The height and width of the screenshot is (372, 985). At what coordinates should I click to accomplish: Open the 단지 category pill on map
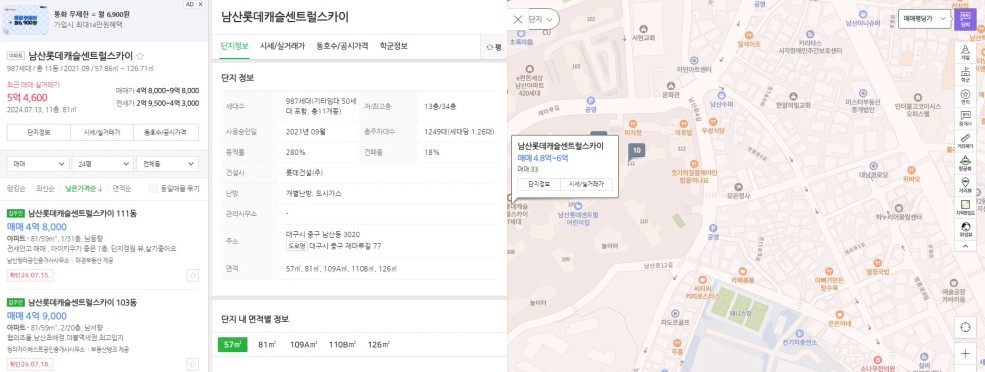click(542, 19)
